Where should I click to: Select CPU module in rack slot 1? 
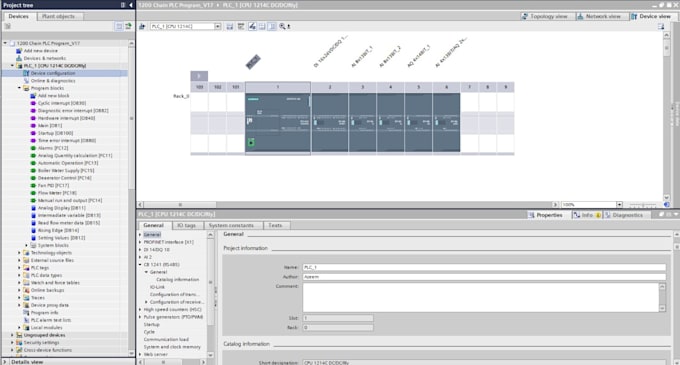click(x=278, y=123)
